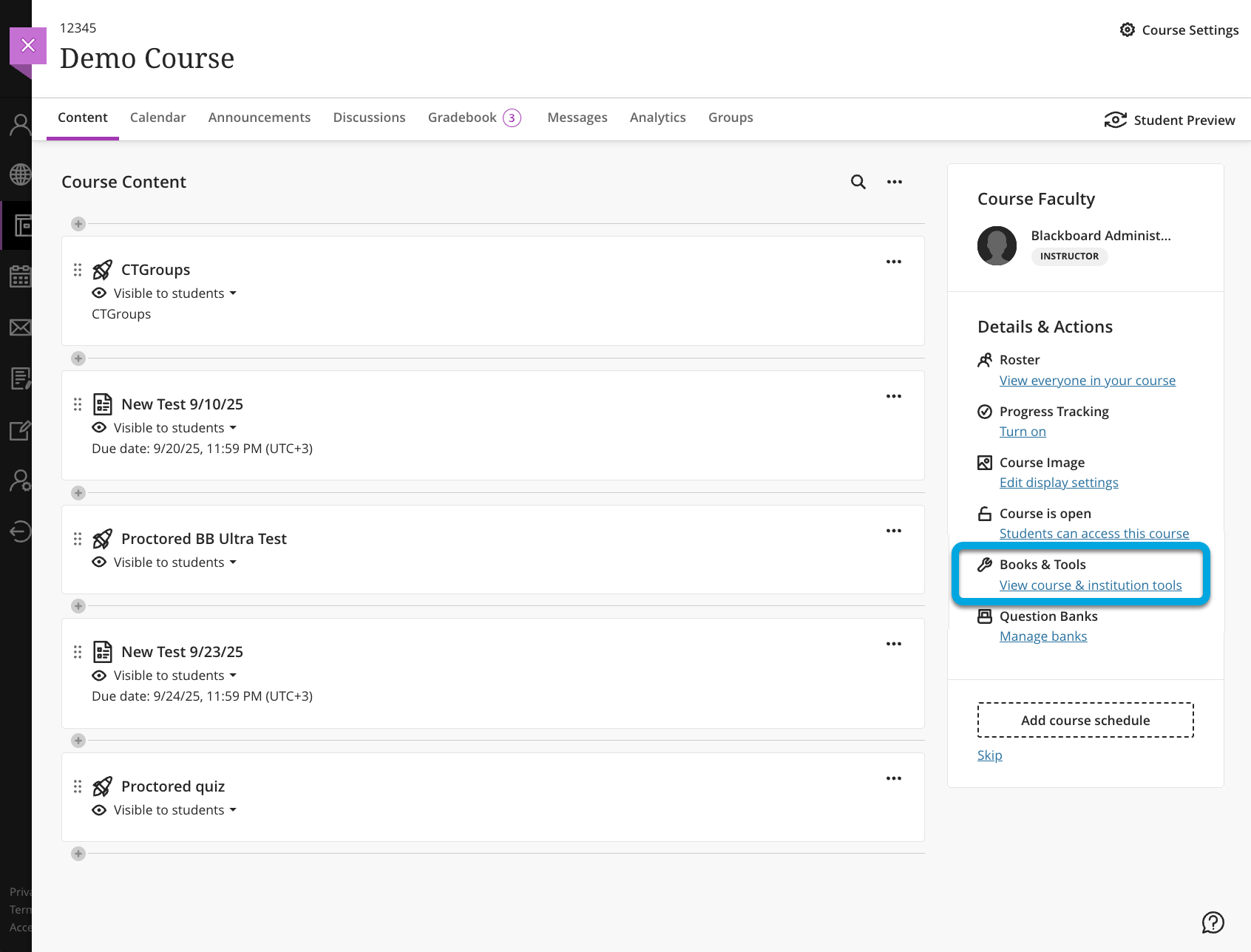Screen dimensions: 1251x952
Task: Open the help icon at bottom right
Action: pyautogui.click(x=1213, y=922)
